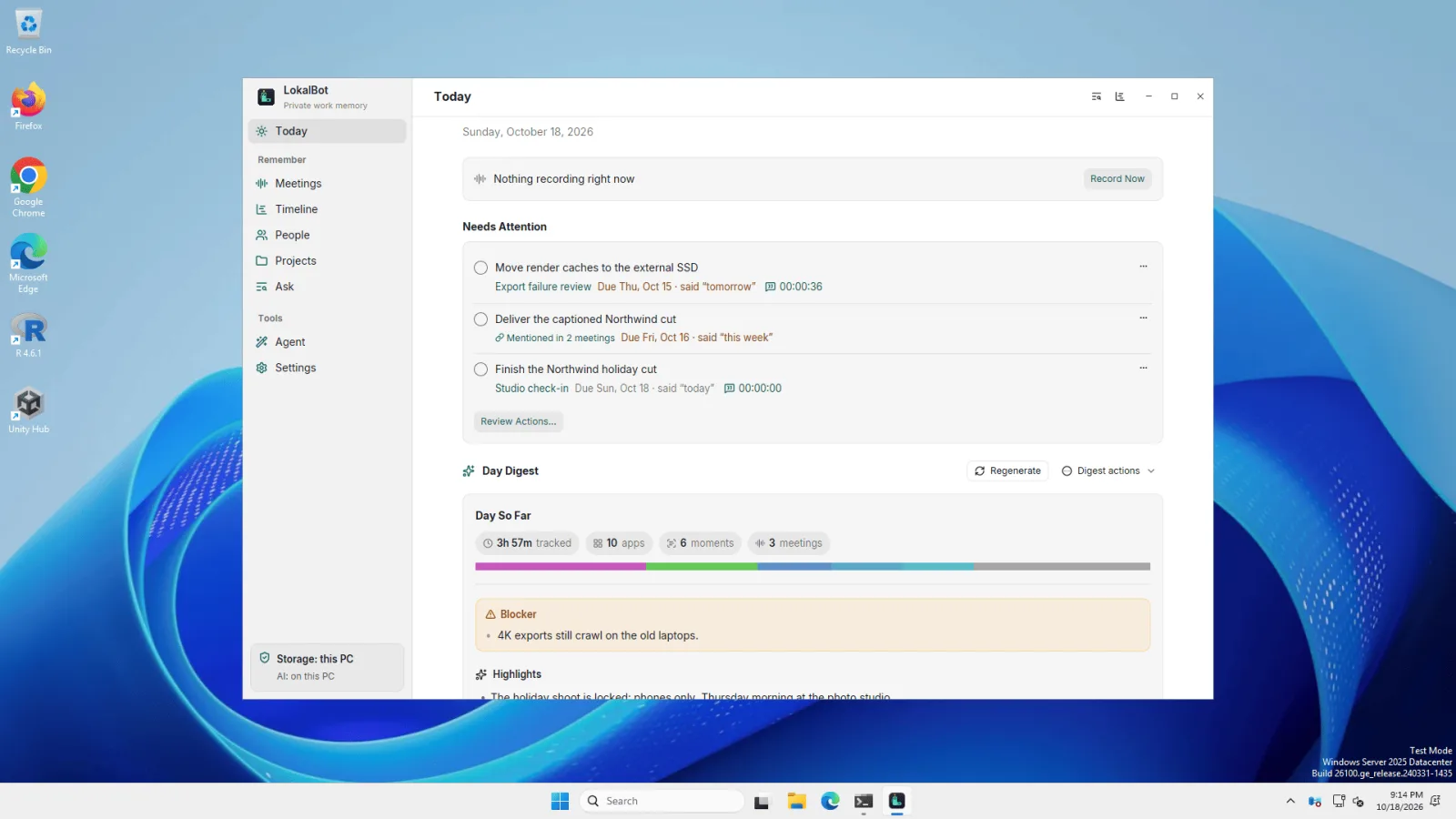Click the LokalBot taskbar icon

click(897, 801)
